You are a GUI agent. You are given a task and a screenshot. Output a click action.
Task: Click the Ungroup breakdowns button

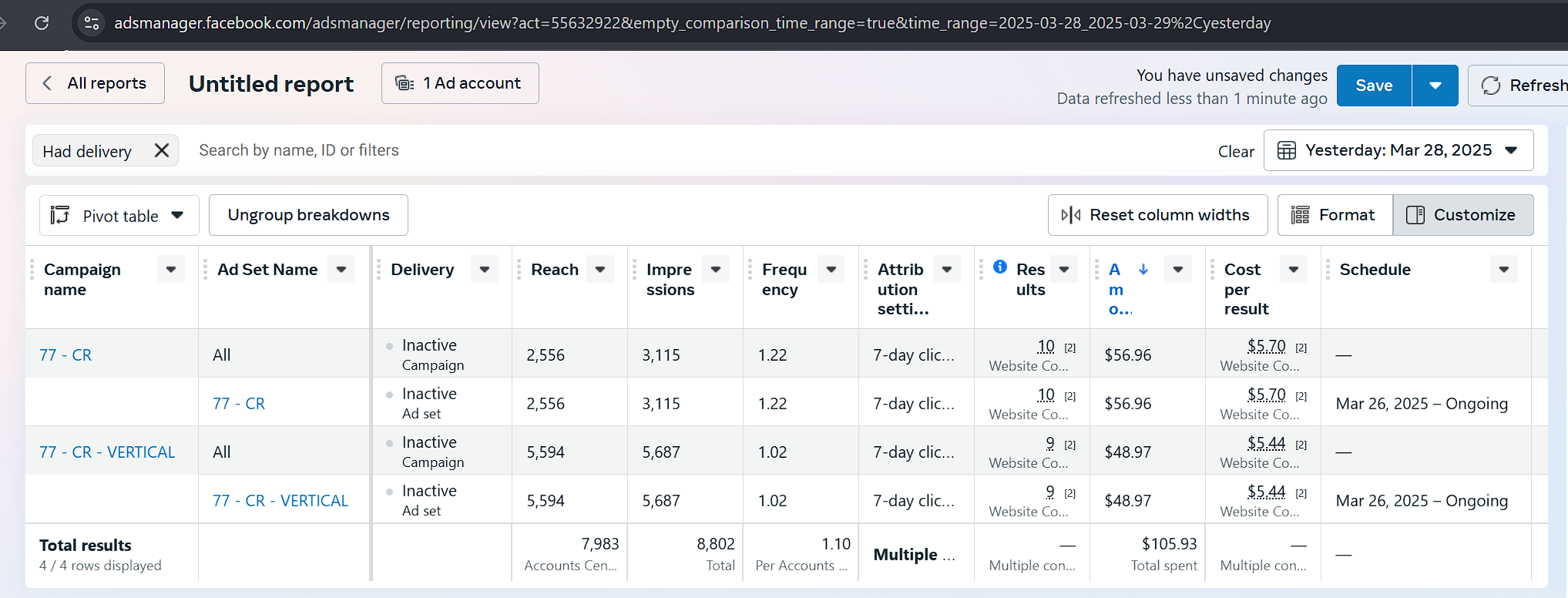(308, 215)
